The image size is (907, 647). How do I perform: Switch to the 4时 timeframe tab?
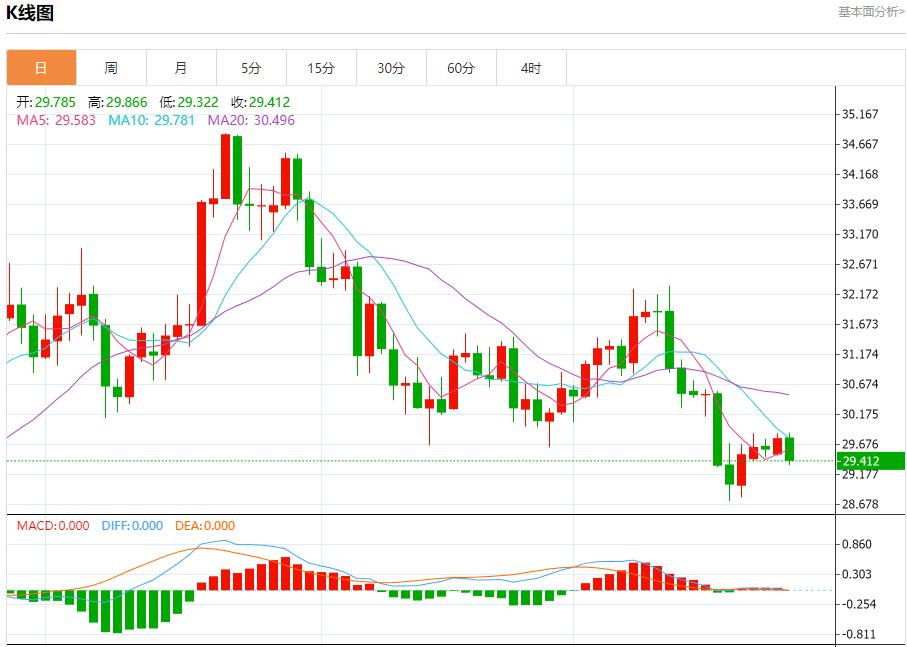coord(531,68)
